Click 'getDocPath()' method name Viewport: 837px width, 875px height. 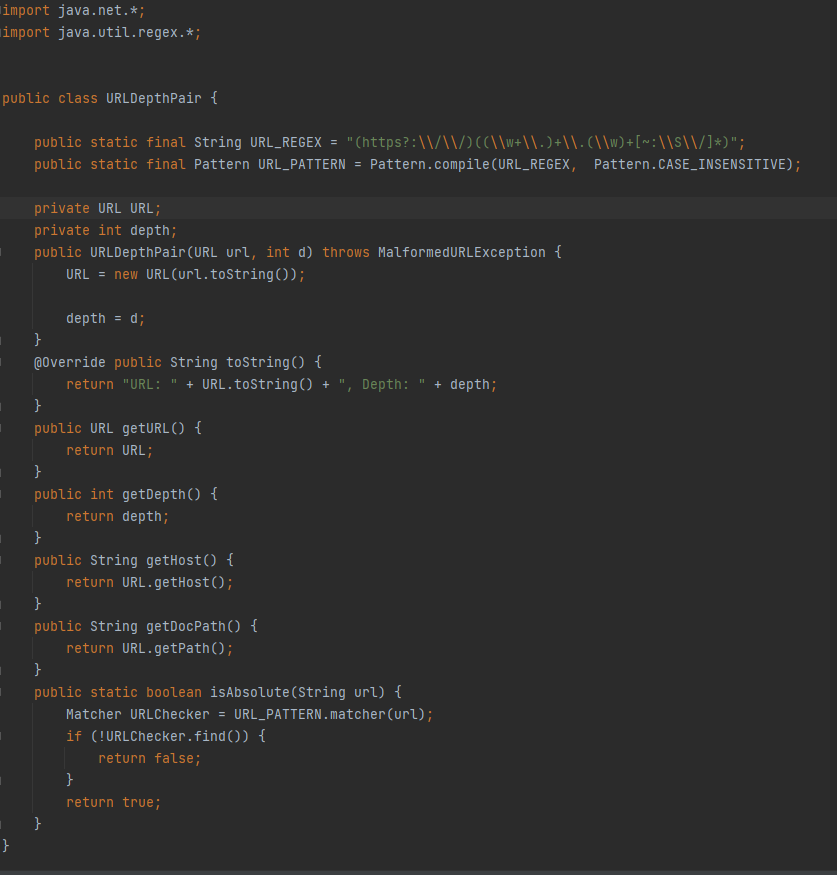[x=194, y=626]
